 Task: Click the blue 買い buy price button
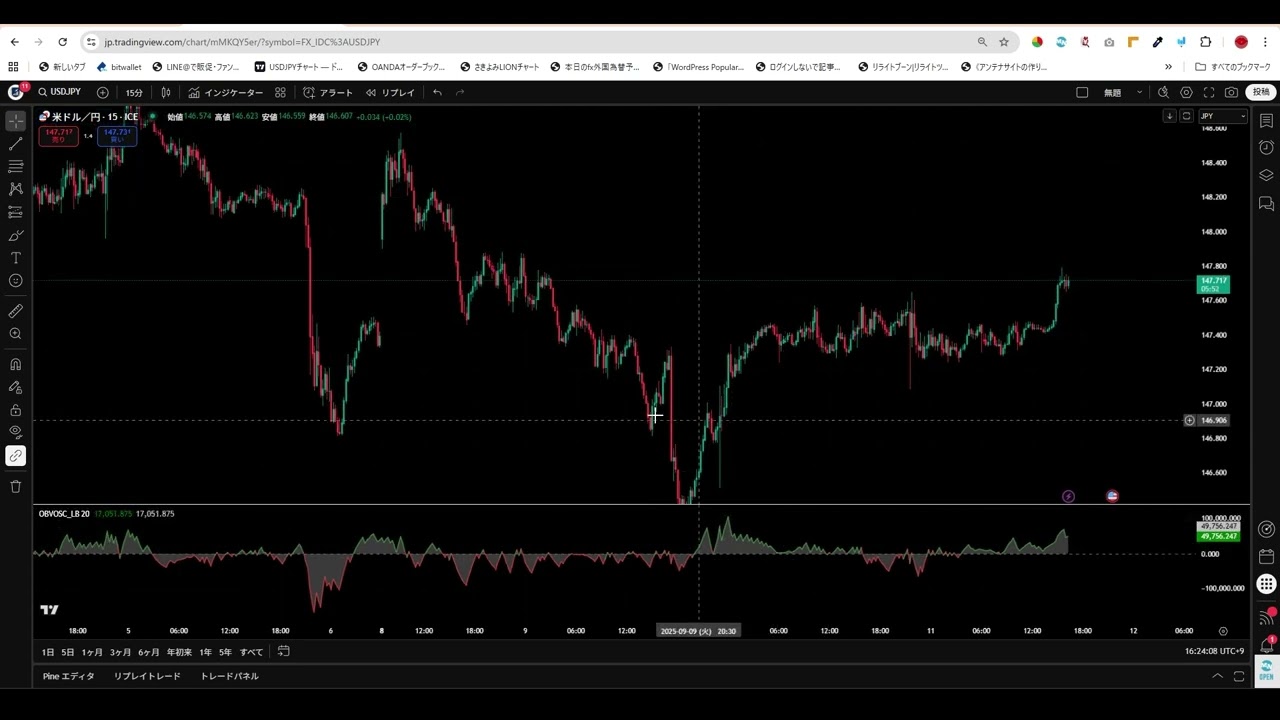pyautogui.click(x=117, y=135)
